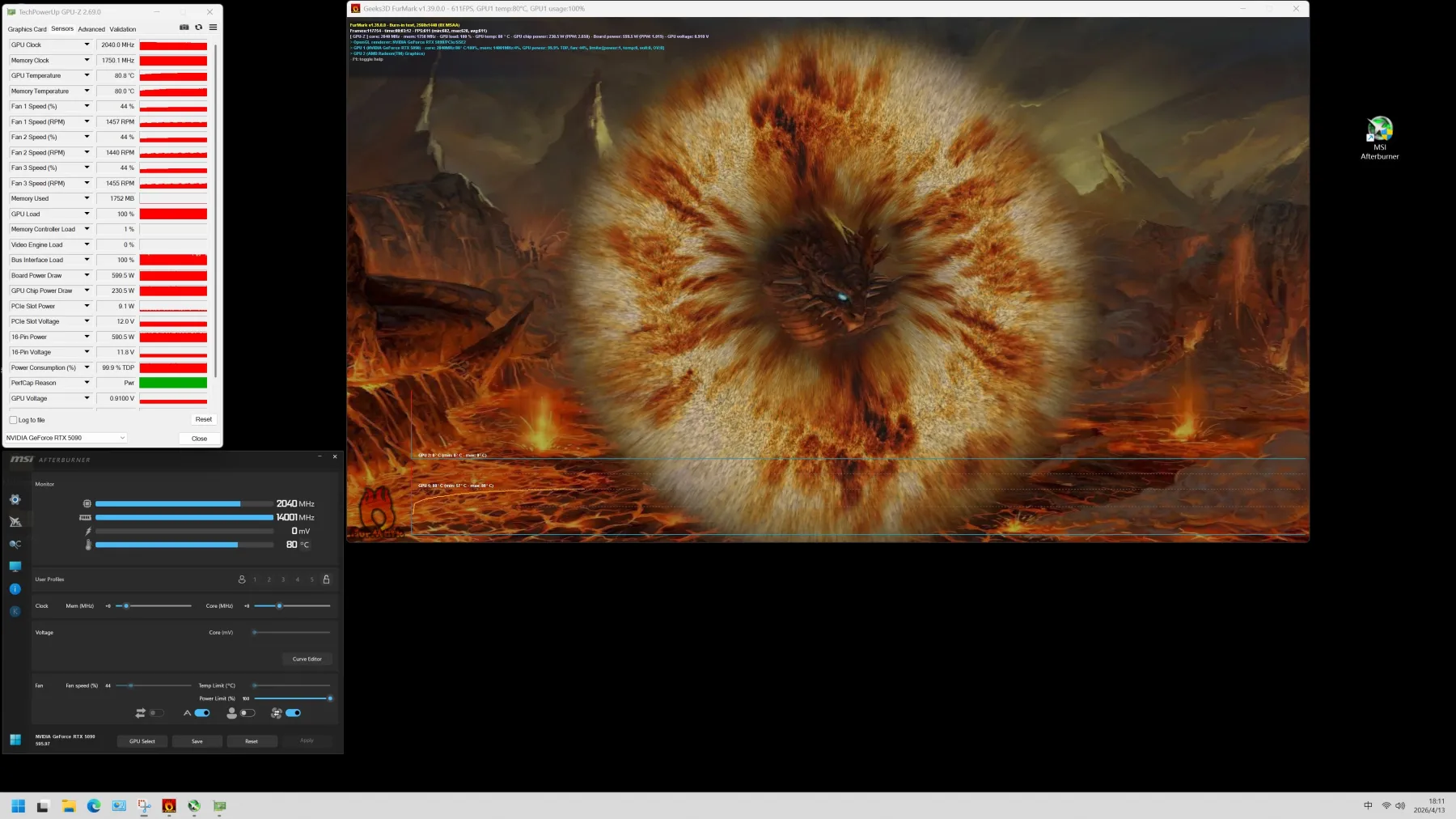Image resolution: width=1456 pixels, height=819 pixels.
Task: Open the GPU-Z hamburger menu
Action: 213,28
